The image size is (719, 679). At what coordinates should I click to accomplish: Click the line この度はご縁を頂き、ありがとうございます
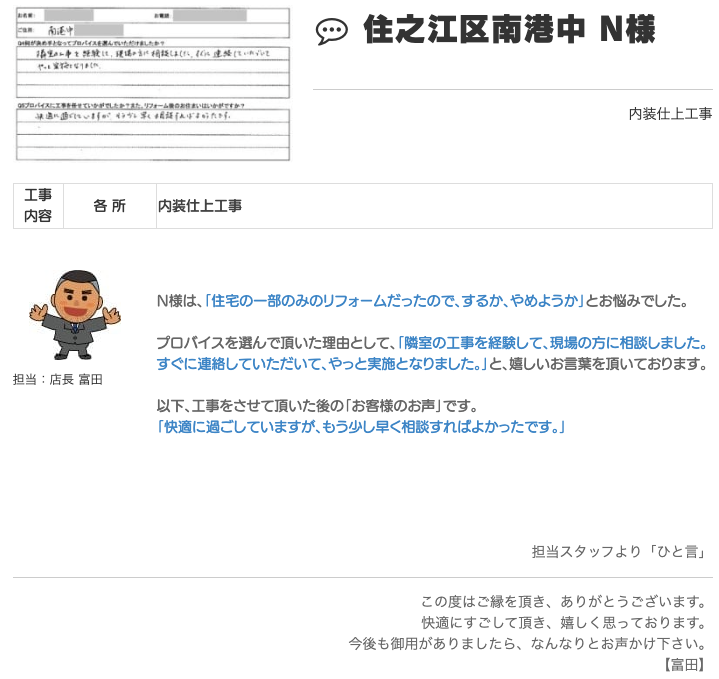(x=563, y=602)
